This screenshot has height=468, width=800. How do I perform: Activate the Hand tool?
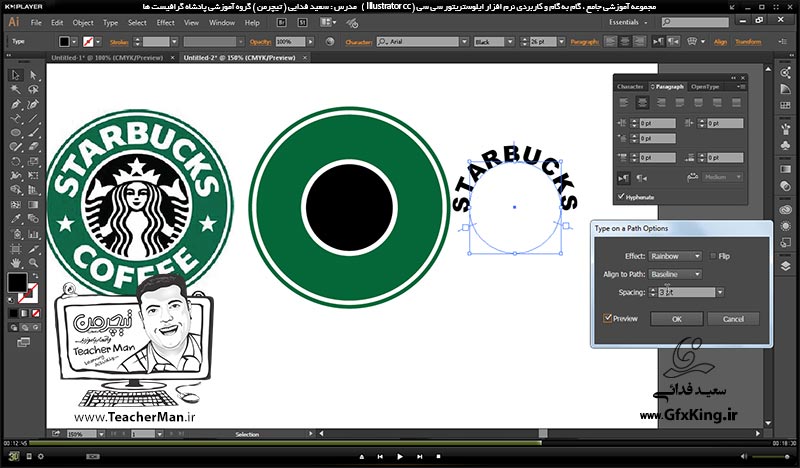point(16,263)
